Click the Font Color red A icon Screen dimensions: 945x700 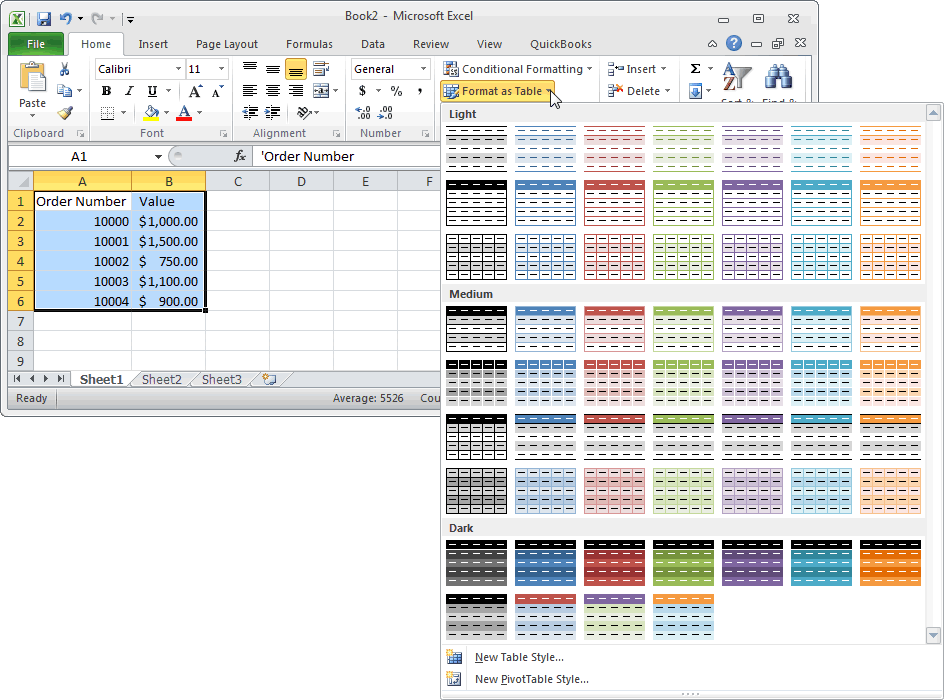184,113
